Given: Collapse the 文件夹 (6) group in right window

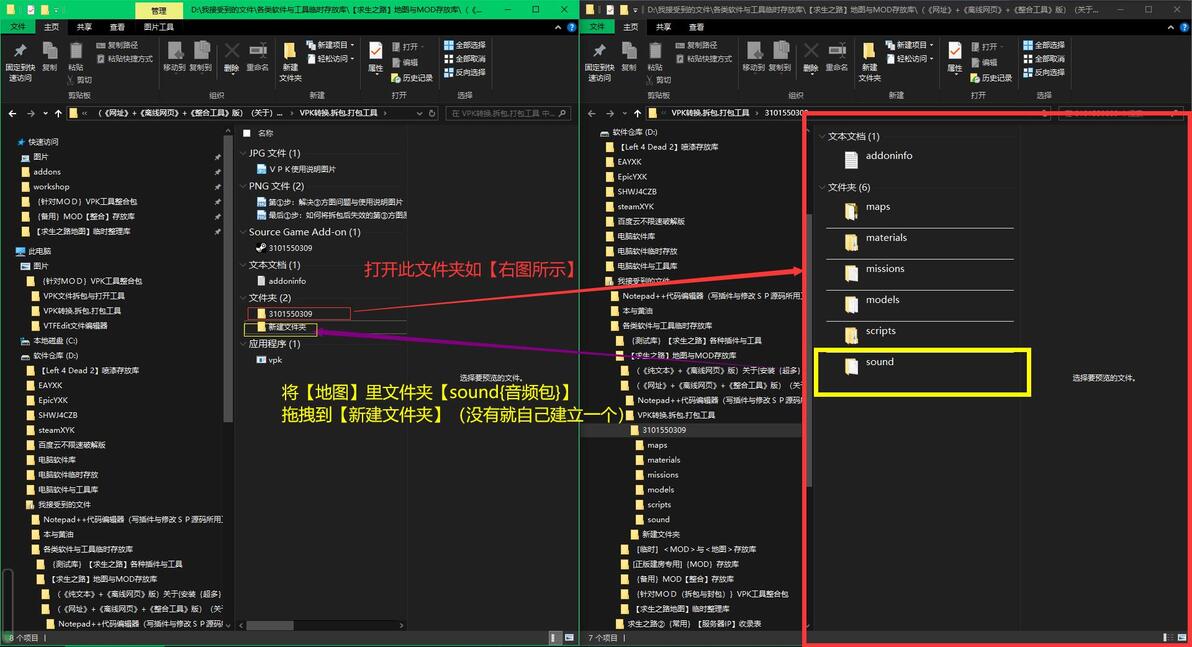Looking at the screenshot, I should pyautogui.click(x=823, y=187).
